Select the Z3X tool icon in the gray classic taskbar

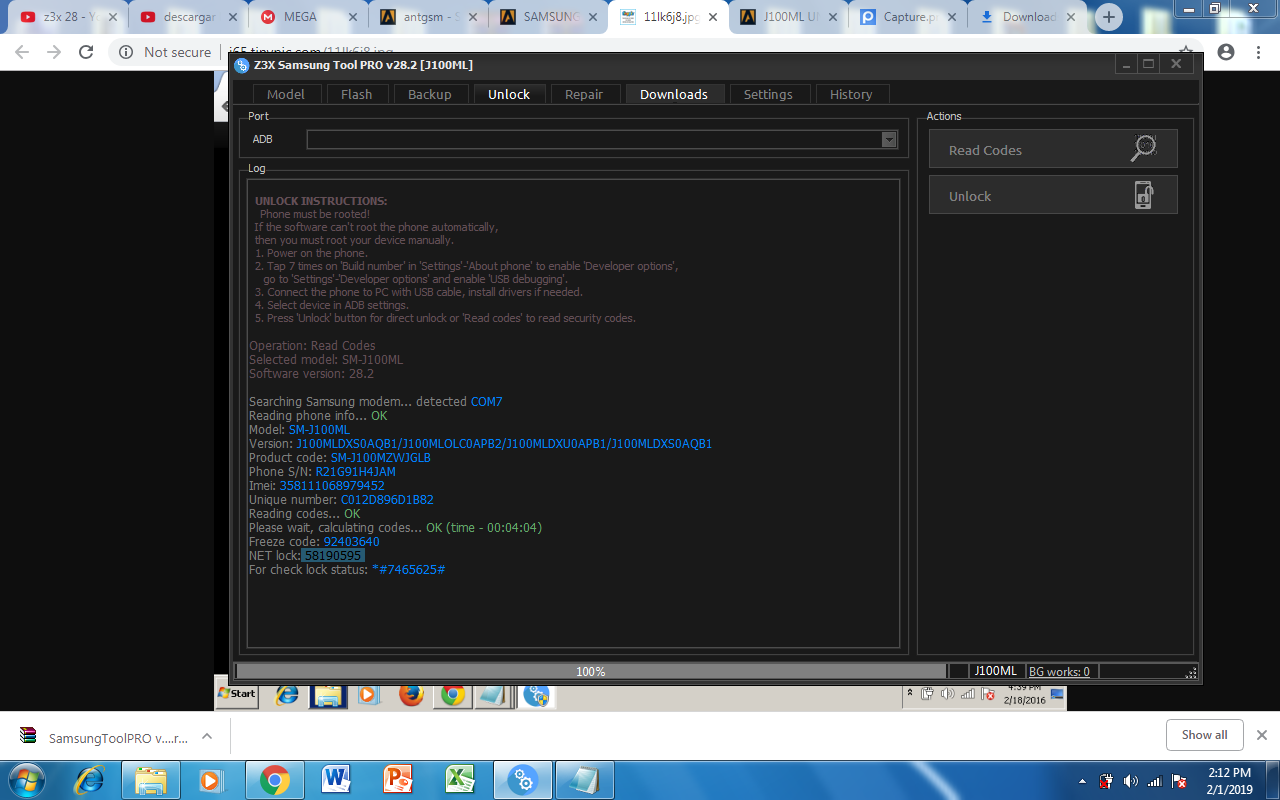(x=537, y=694)
